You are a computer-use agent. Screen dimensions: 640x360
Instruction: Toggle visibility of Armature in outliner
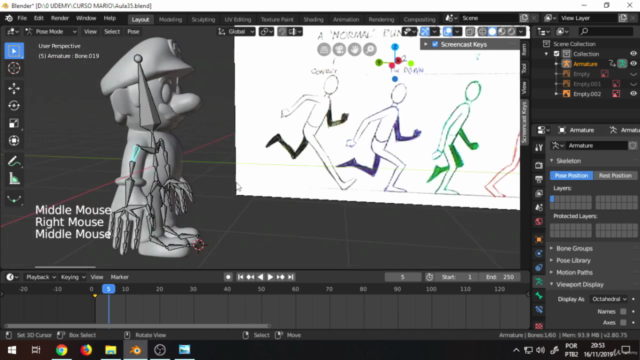pos(633,64)
